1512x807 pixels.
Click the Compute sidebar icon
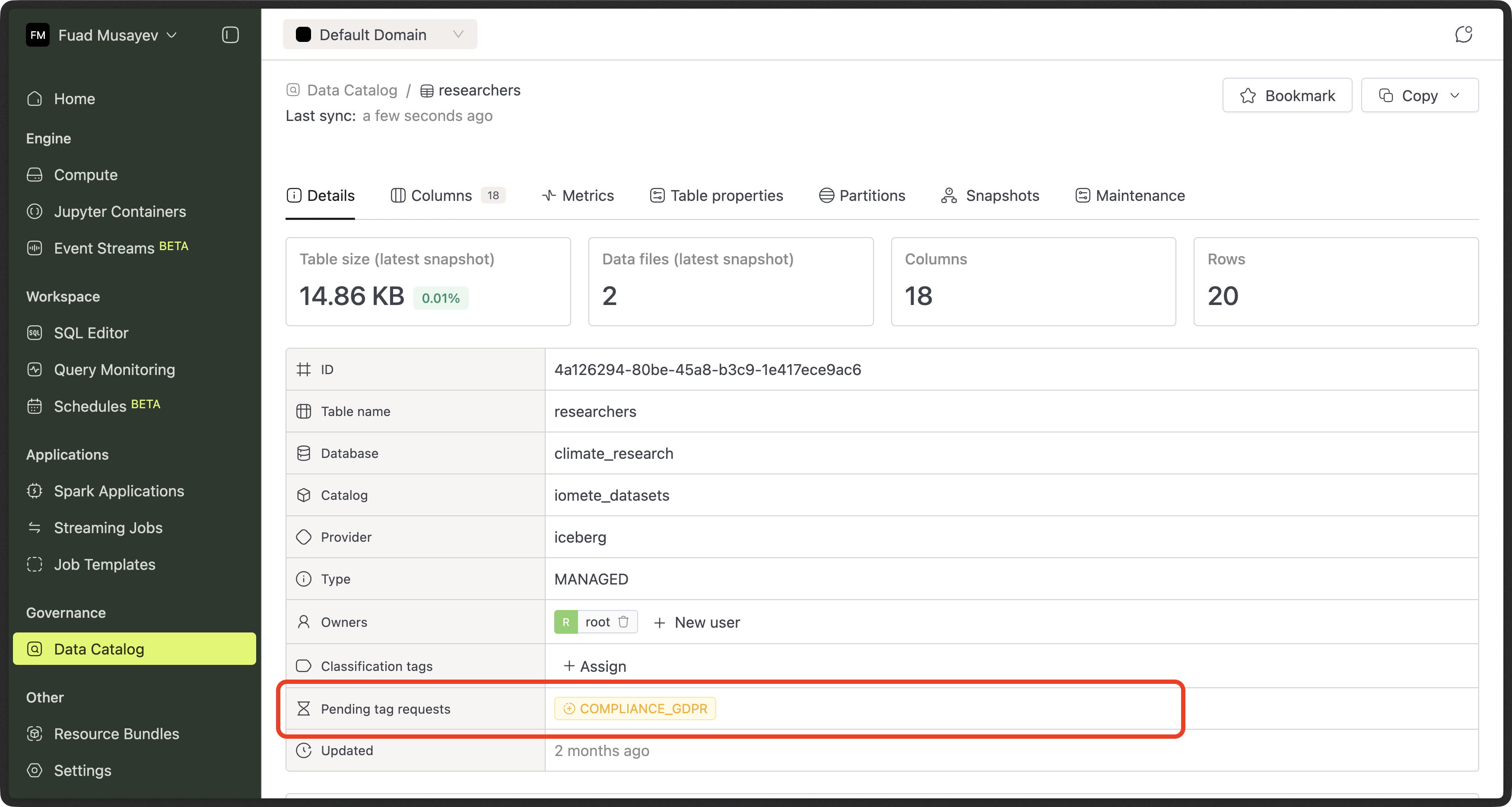(35, 175)
